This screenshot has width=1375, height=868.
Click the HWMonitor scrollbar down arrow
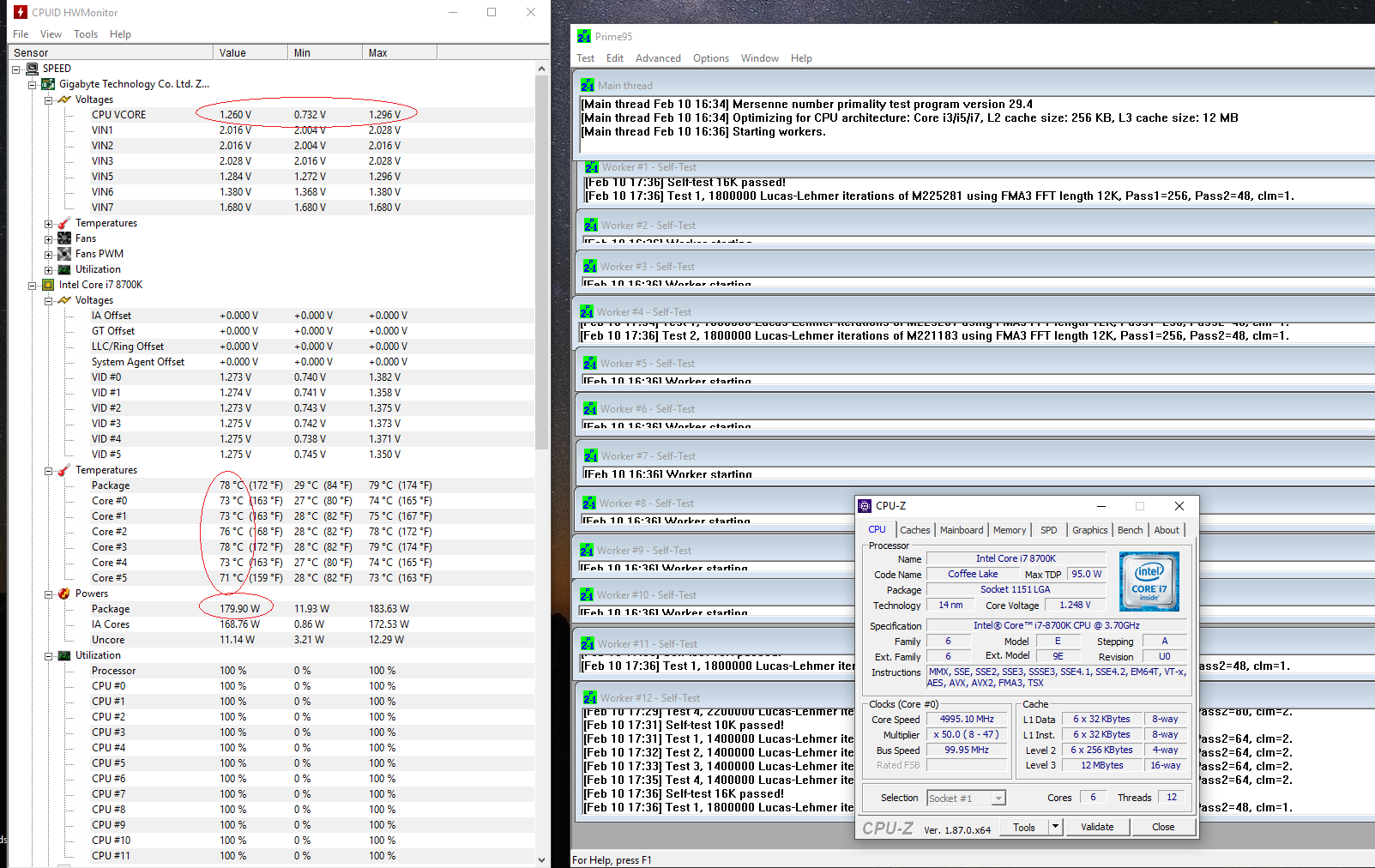[x=541, y=859]
